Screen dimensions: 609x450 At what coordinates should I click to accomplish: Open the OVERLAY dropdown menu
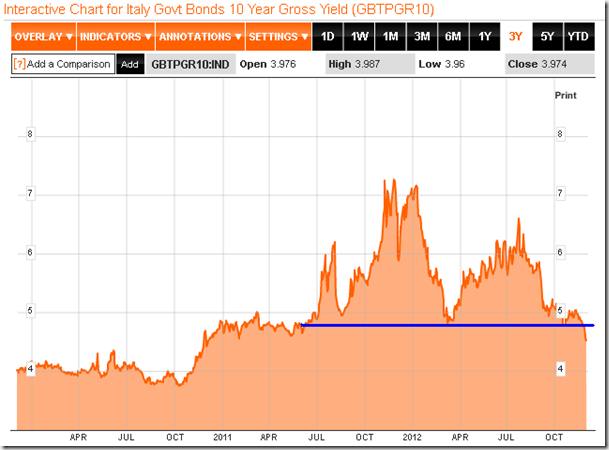[x=43, y=37]
